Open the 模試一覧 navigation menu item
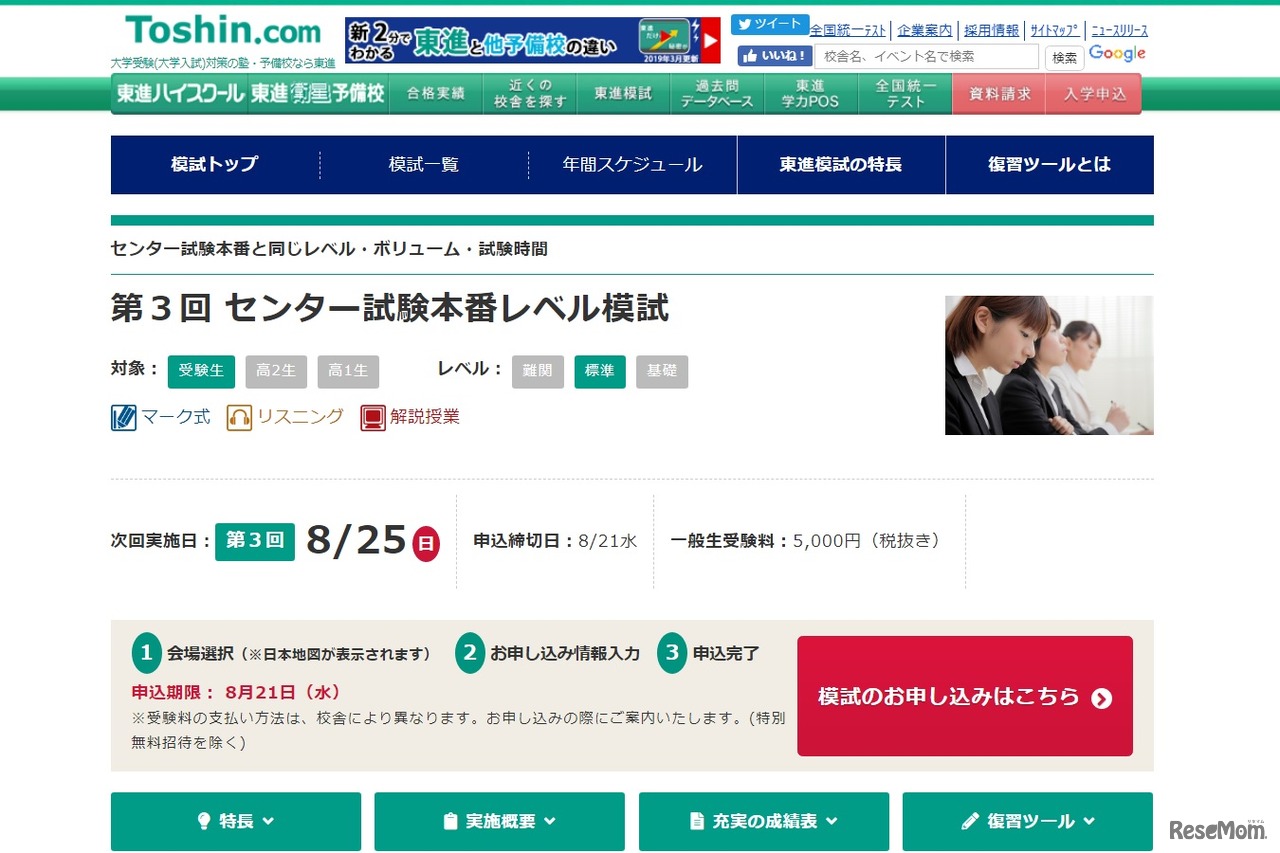Viewport: 1280px width, 853px height. tap(422, 165)
